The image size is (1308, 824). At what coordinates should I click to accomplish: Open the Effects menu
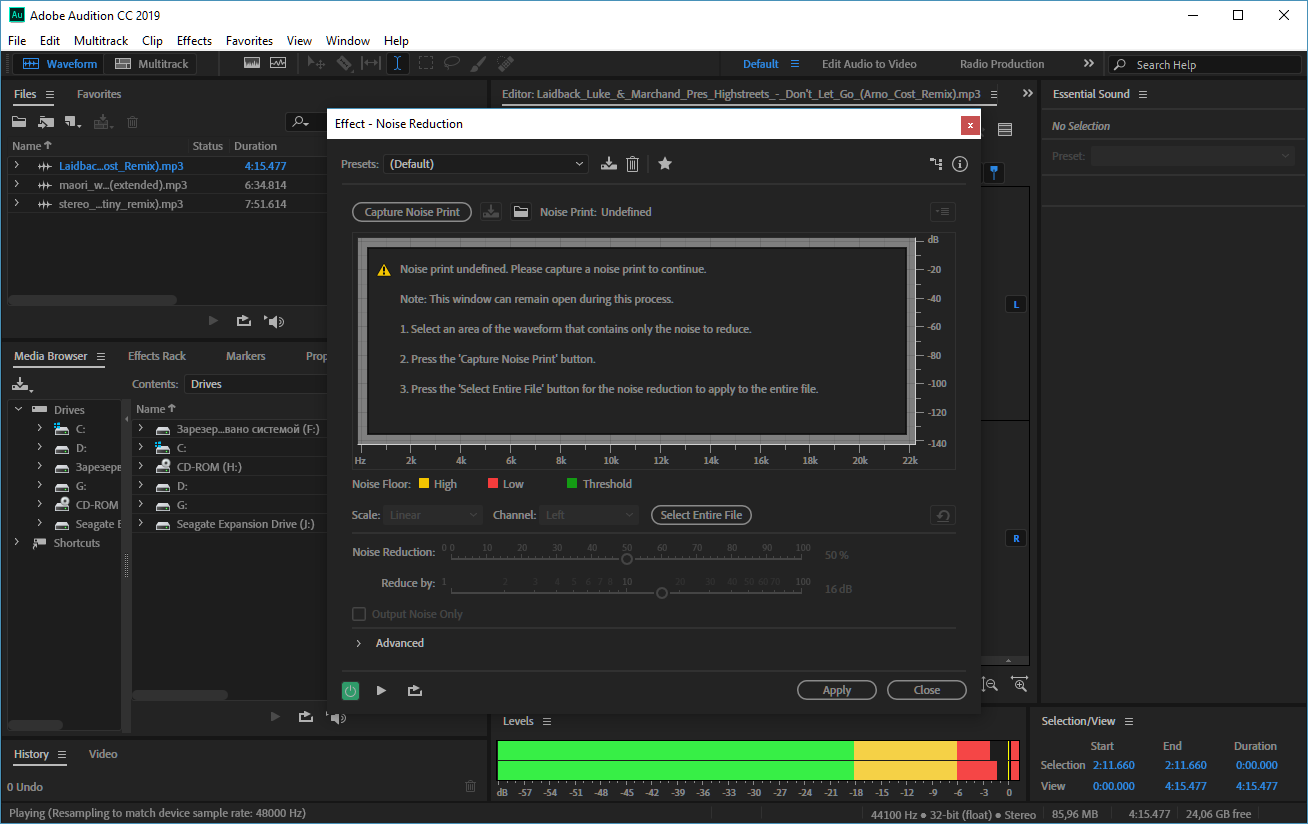click(x=194, y=41)
